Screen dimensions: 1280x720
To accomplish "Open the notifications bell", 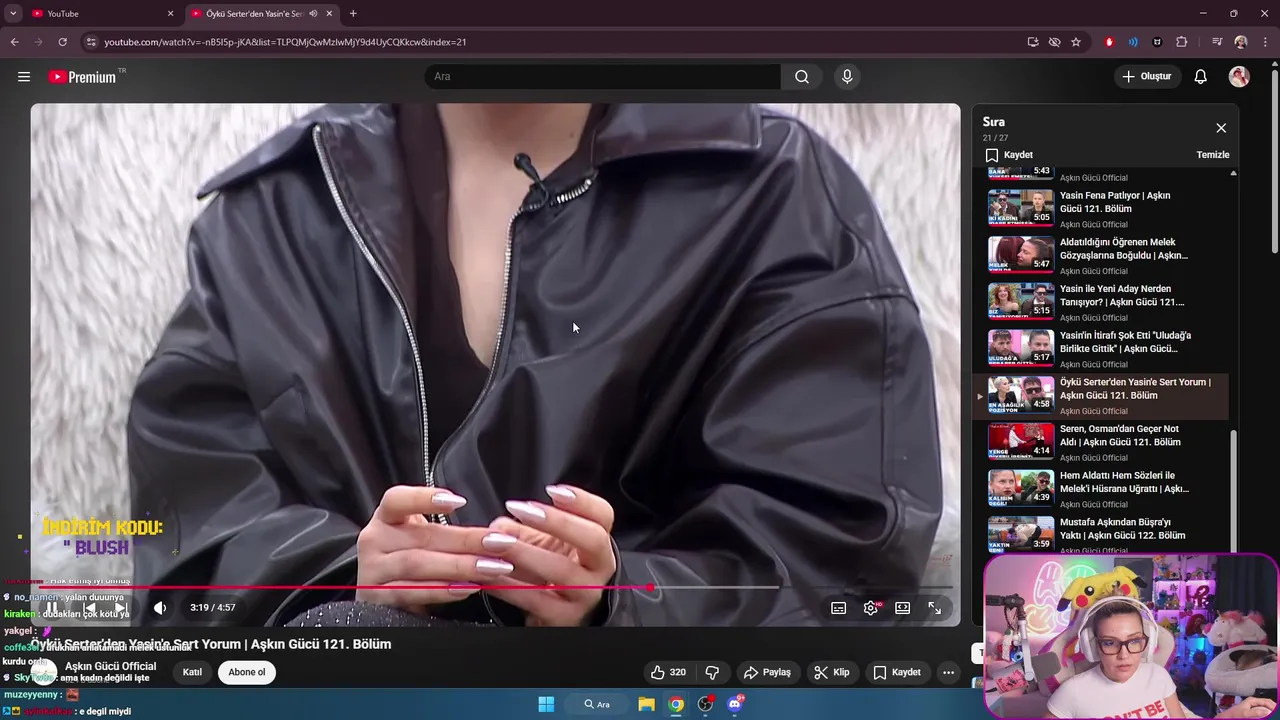I will coord(1201,77).
